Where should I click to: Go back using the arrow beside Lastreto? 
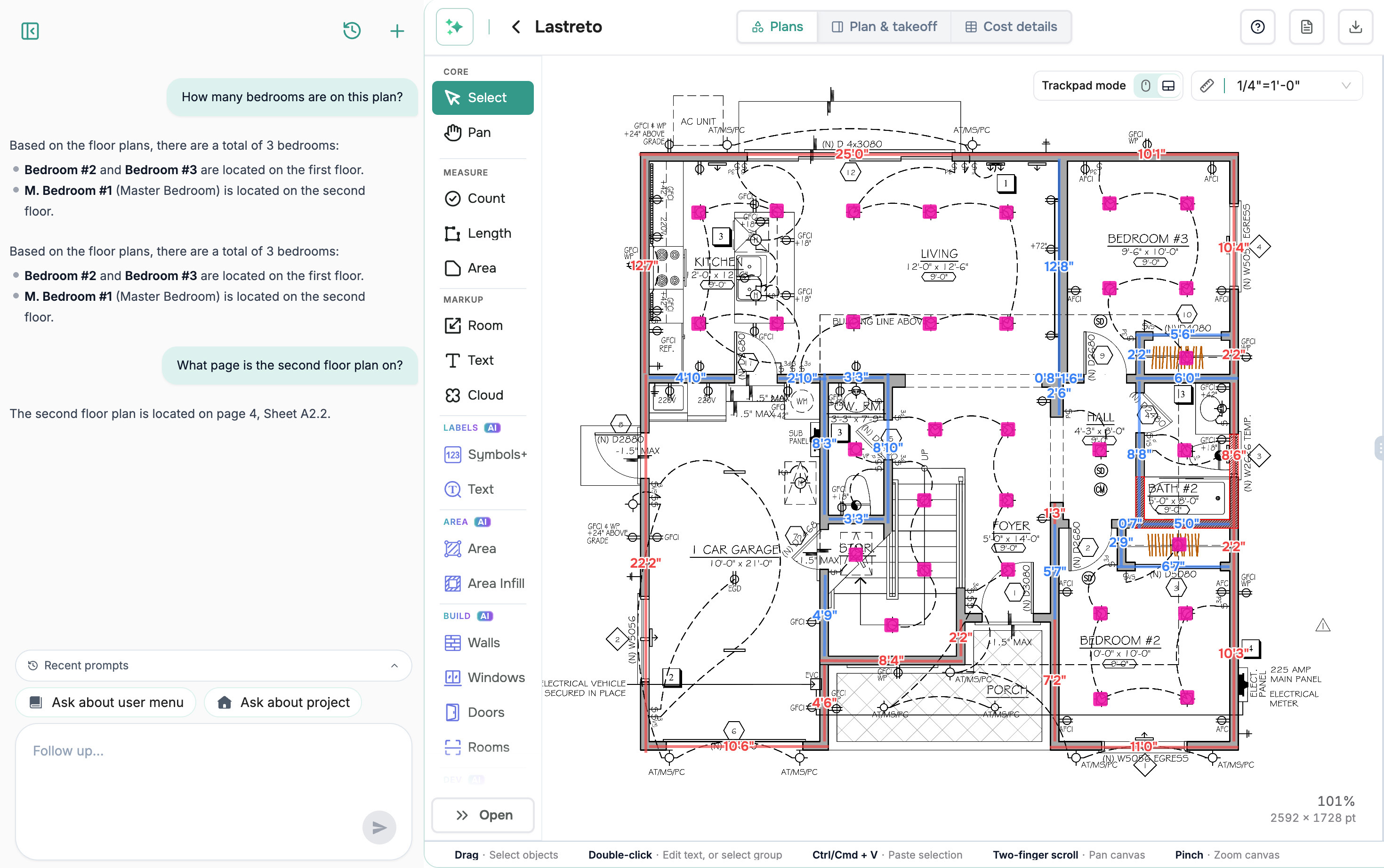point(516,27)
